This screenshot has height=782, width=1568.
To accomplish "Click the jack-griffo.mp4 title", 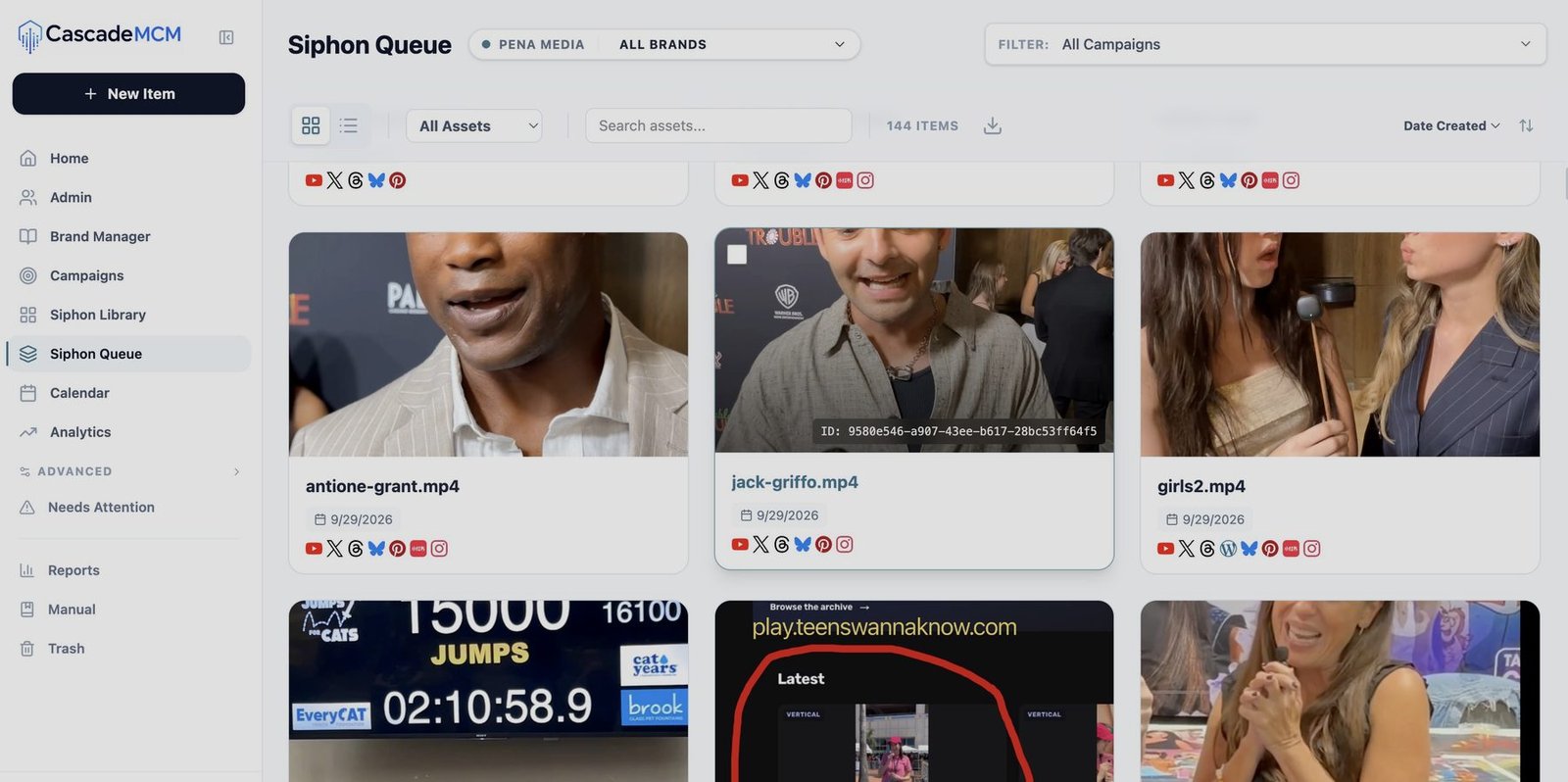I will (x=795, y=482).
